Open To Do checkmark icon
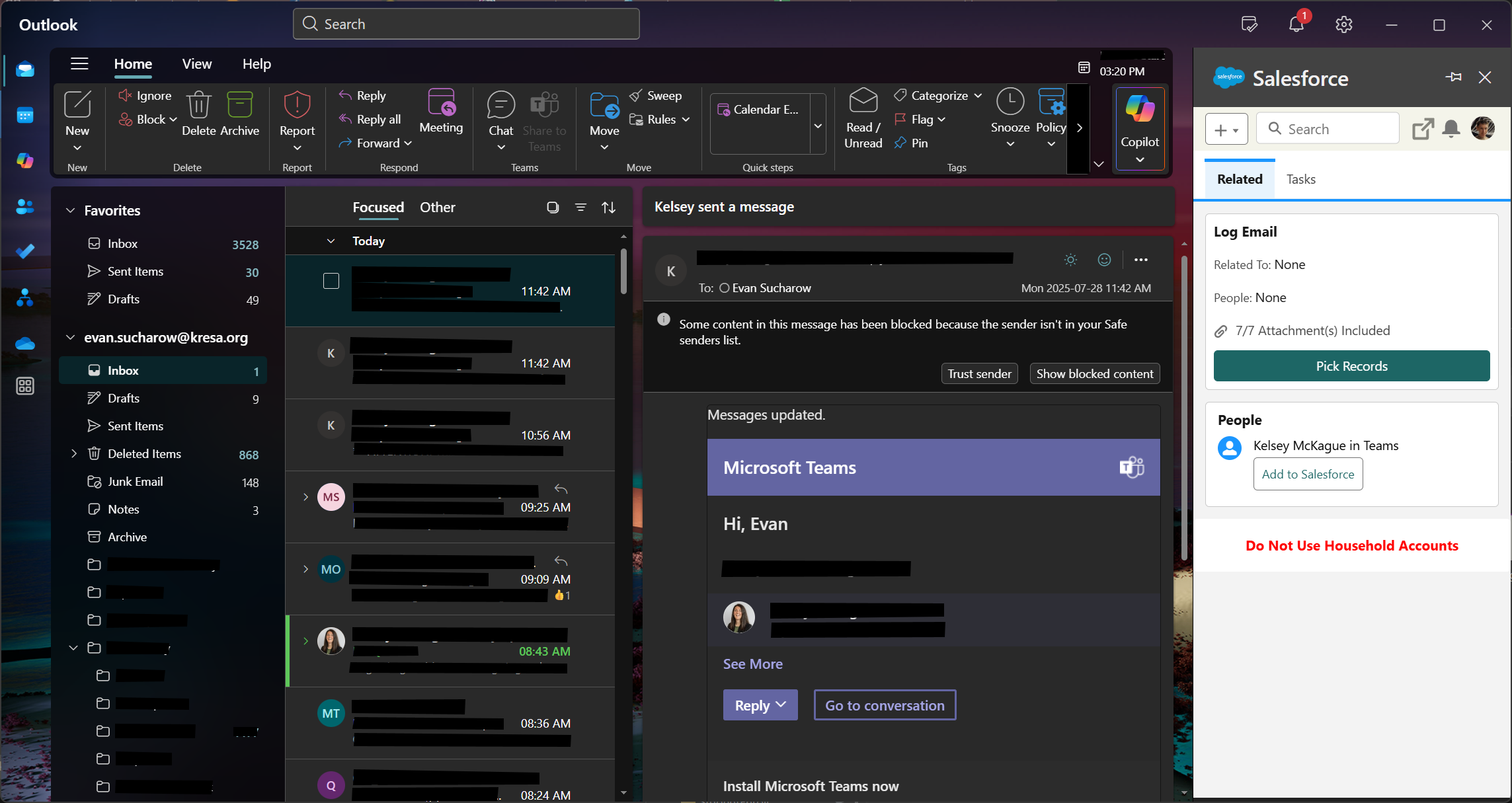The height and width of the screenshot is (803, 1512). pos(25,252)
